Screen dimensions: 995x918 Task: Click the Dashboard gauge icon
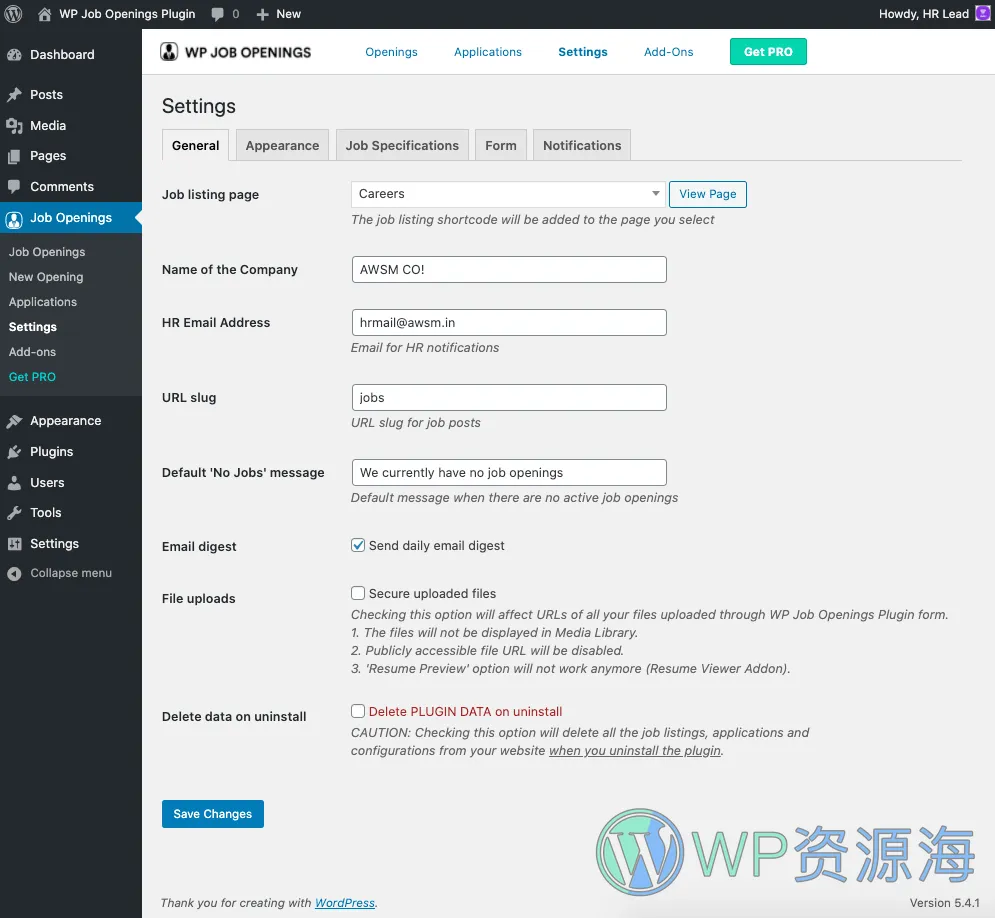coord(14,55)
